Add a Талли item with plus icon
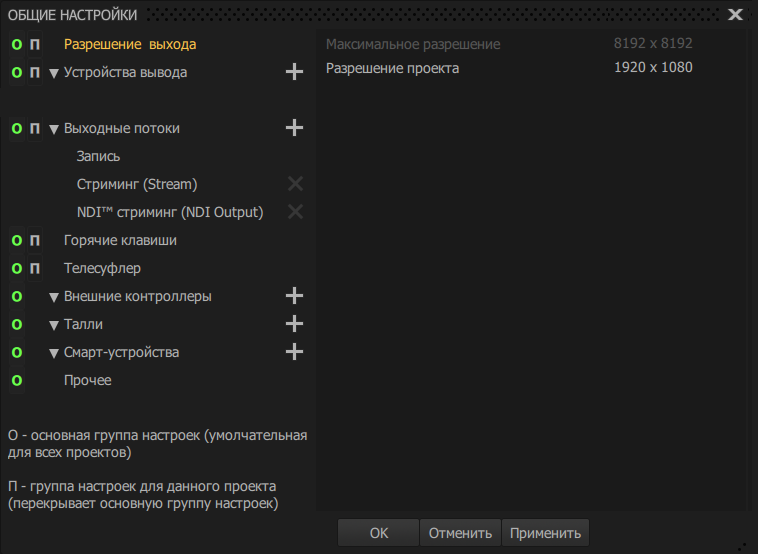Screen dimensions: 758x554 [294, 324]
